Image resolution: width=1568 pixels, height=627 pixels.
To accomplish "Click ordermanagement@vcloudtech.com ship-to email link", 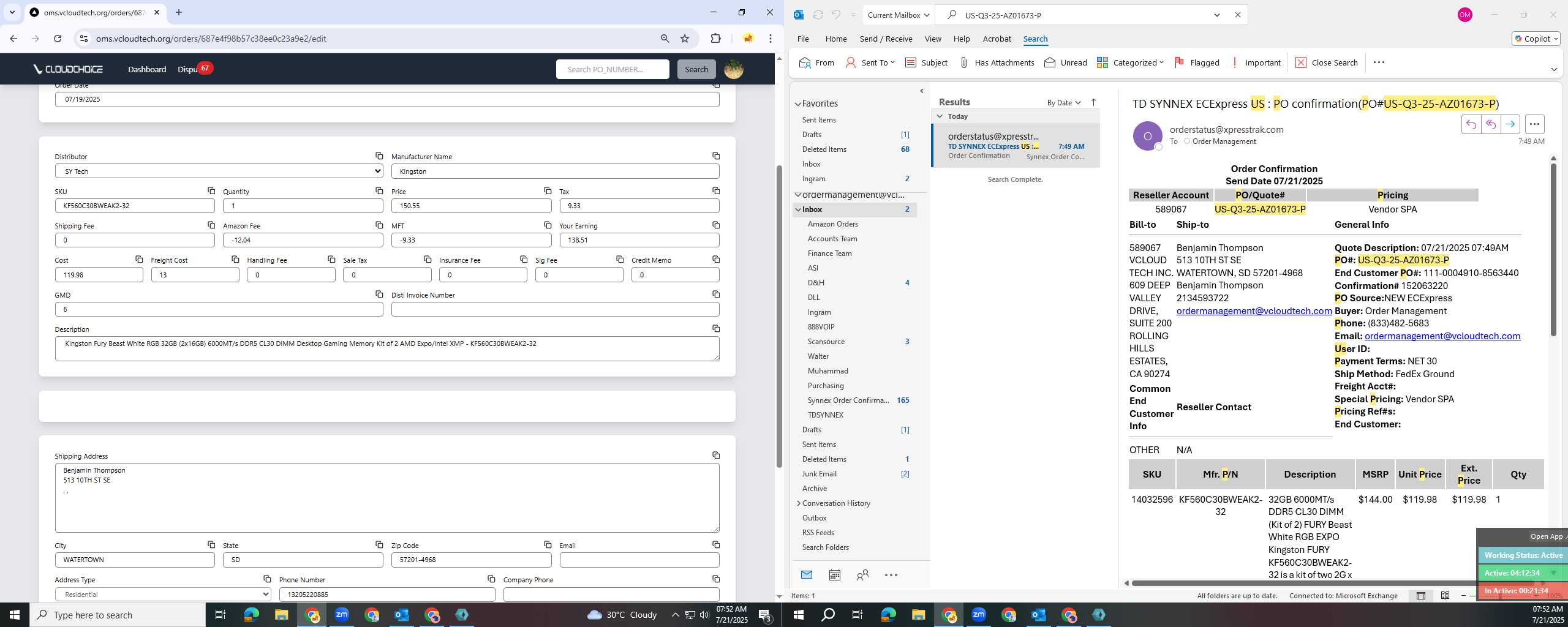I will (x=1254, y=311).
